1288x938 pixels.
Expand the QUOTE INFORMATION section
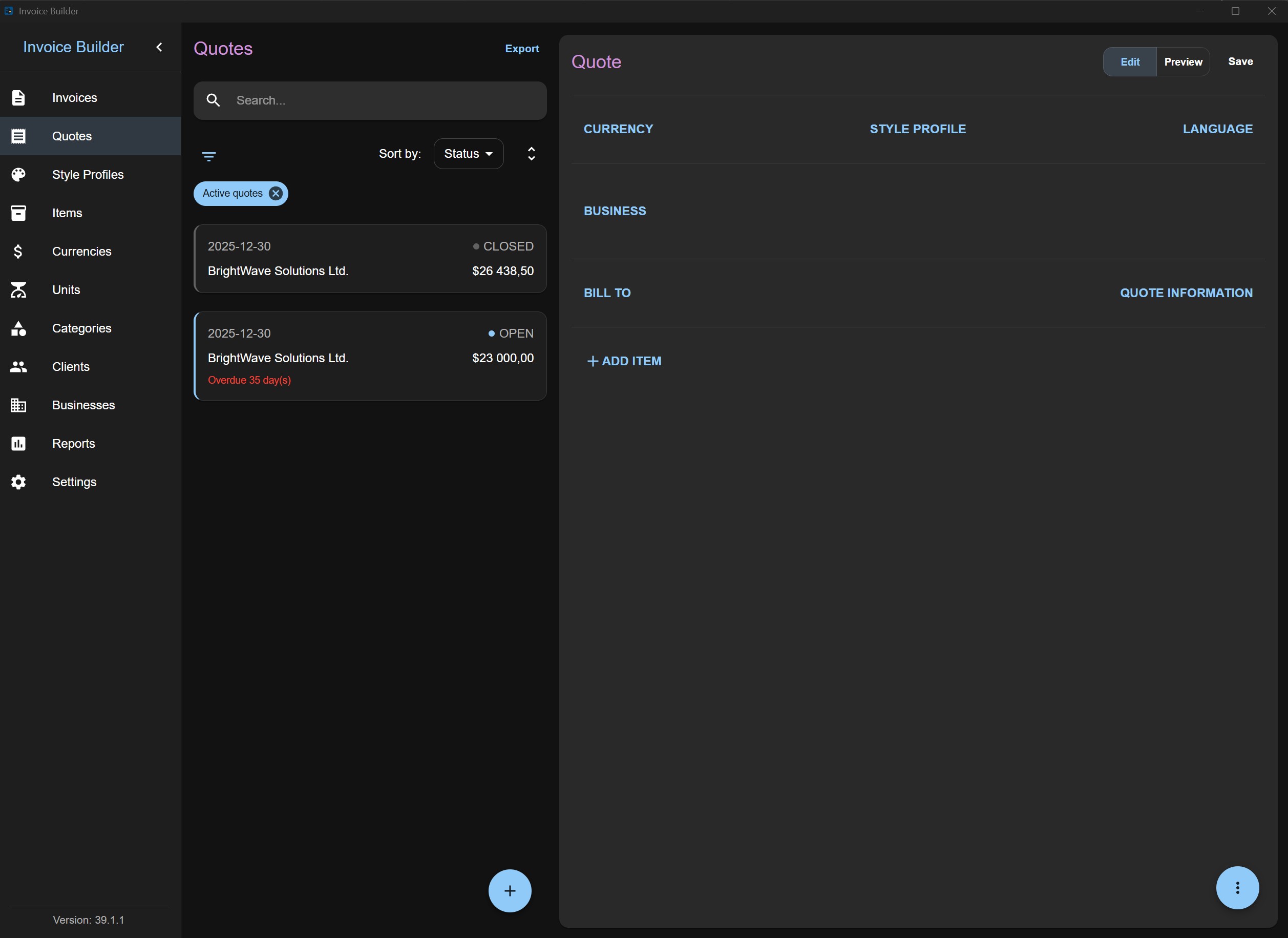[1186, 293]
